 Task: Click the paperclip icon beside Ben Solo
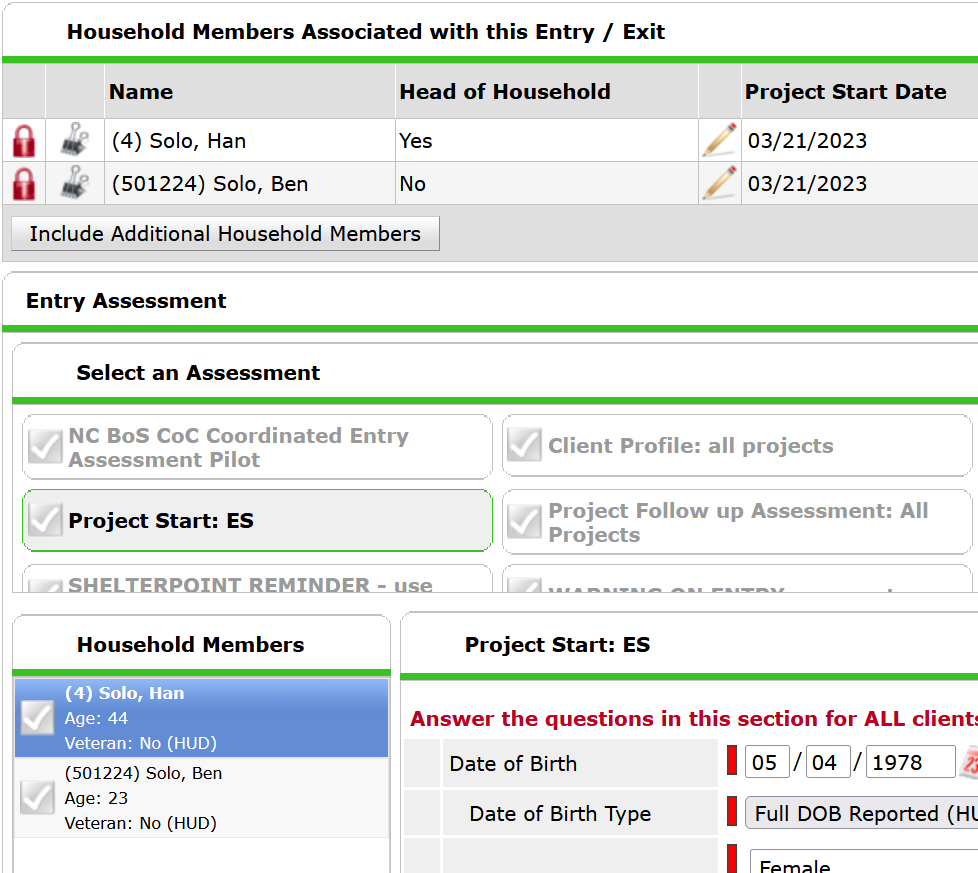(74, 183)
